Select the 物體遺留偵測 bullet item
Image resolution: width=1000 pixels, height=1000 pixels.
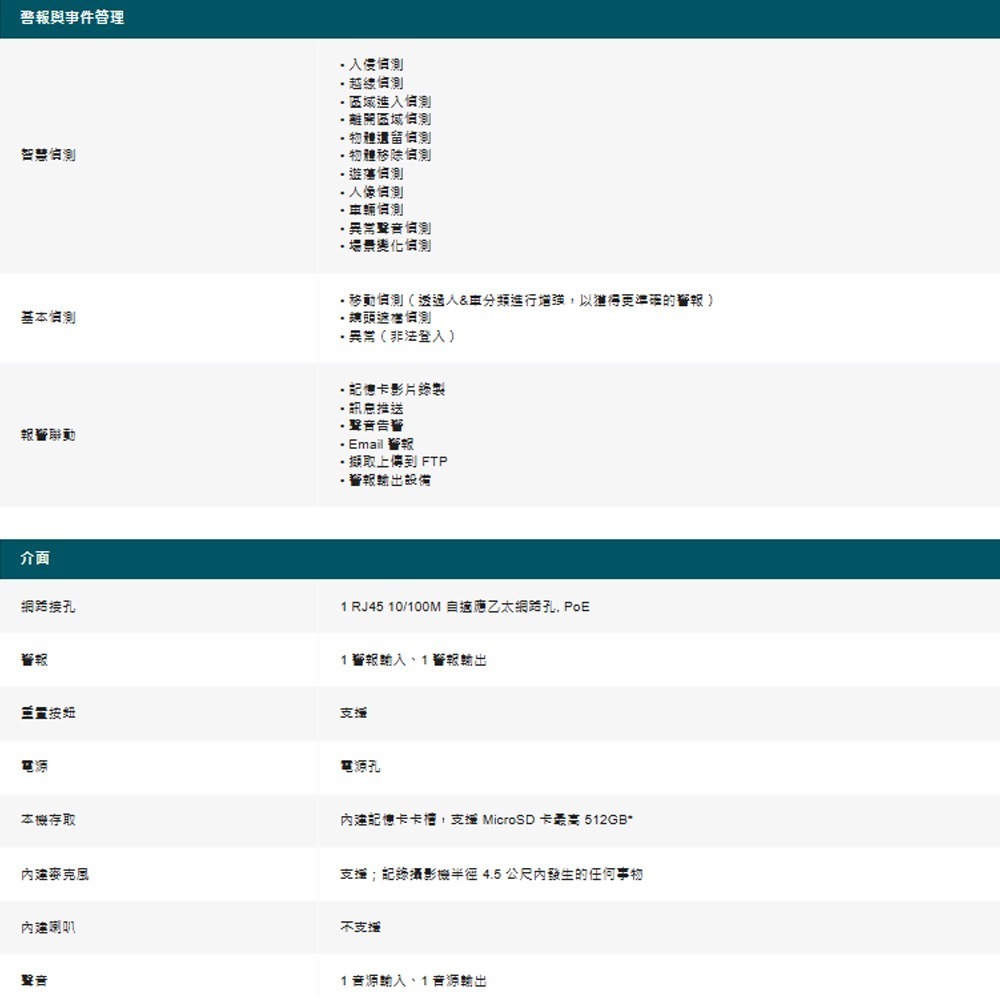[390, 137]
